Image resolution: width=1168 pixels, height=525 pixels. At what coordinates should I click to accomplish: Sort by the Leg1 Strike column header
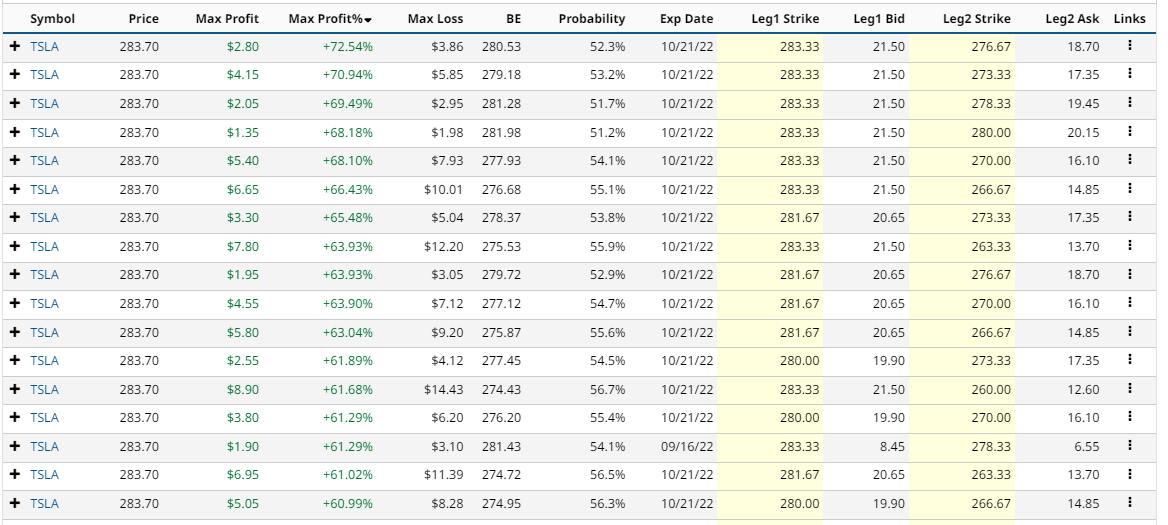(784, 19)
